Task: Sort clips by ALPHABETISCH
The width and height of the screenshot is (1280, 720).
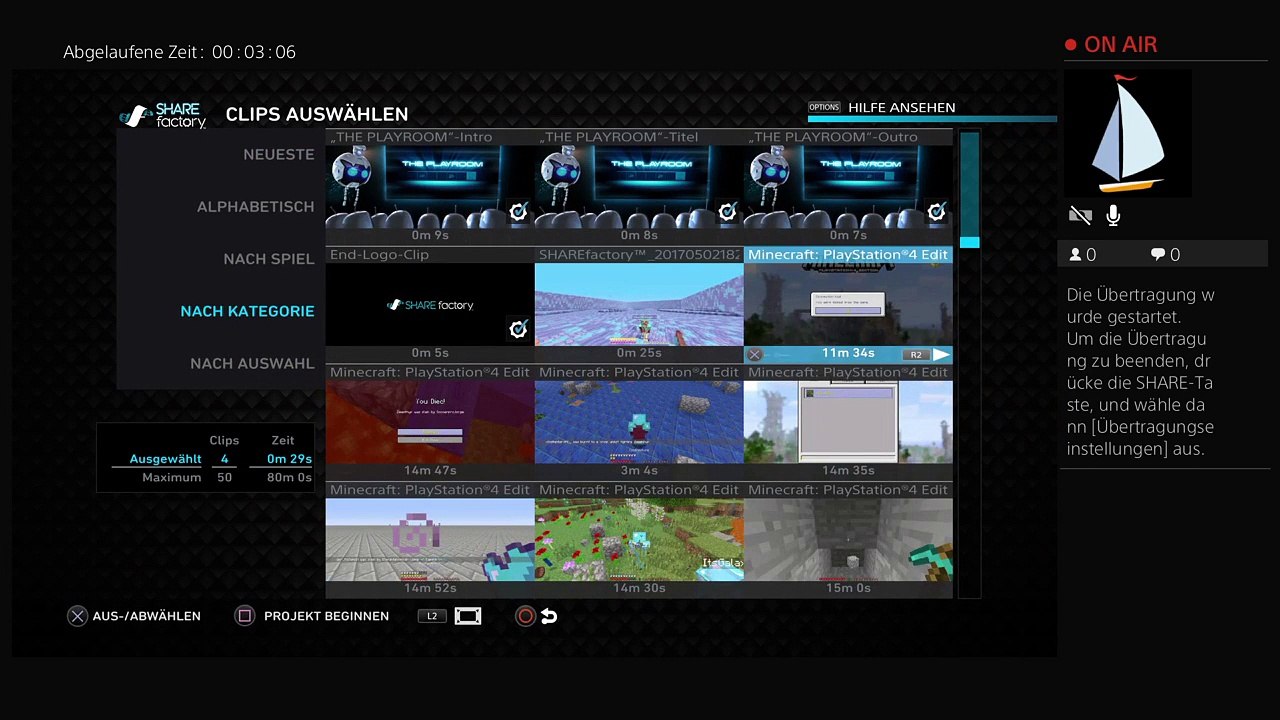Action: click(x=256, y=207)
